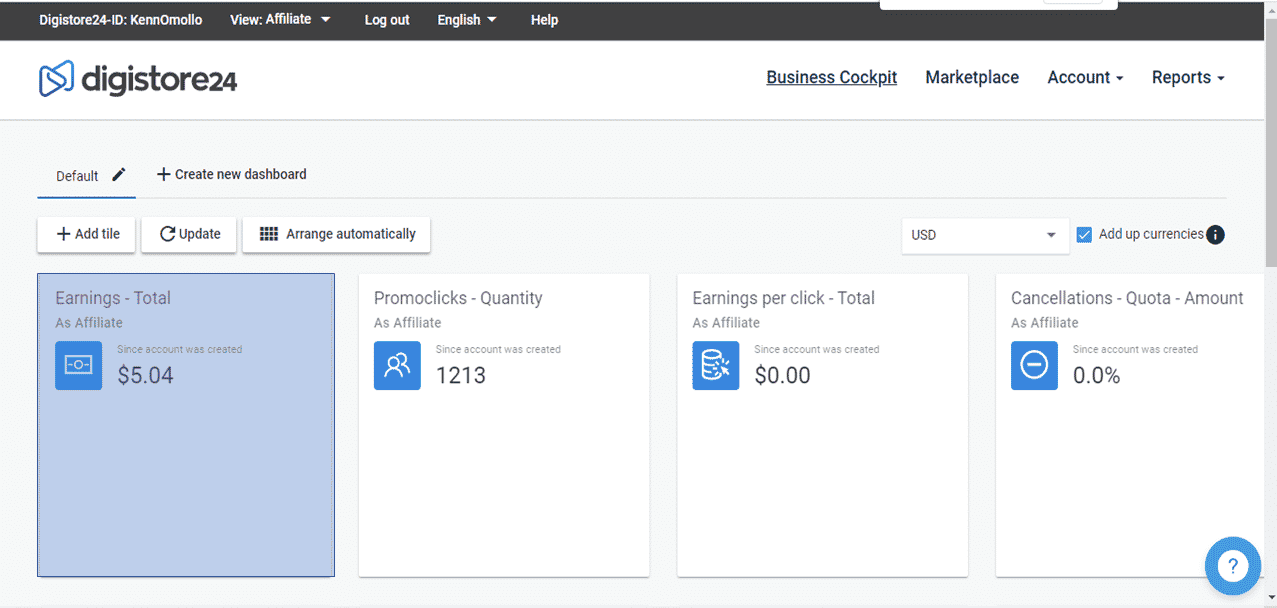1277x608 pixels.
Task: Expand the Account menu
Action: (1085, 77)
